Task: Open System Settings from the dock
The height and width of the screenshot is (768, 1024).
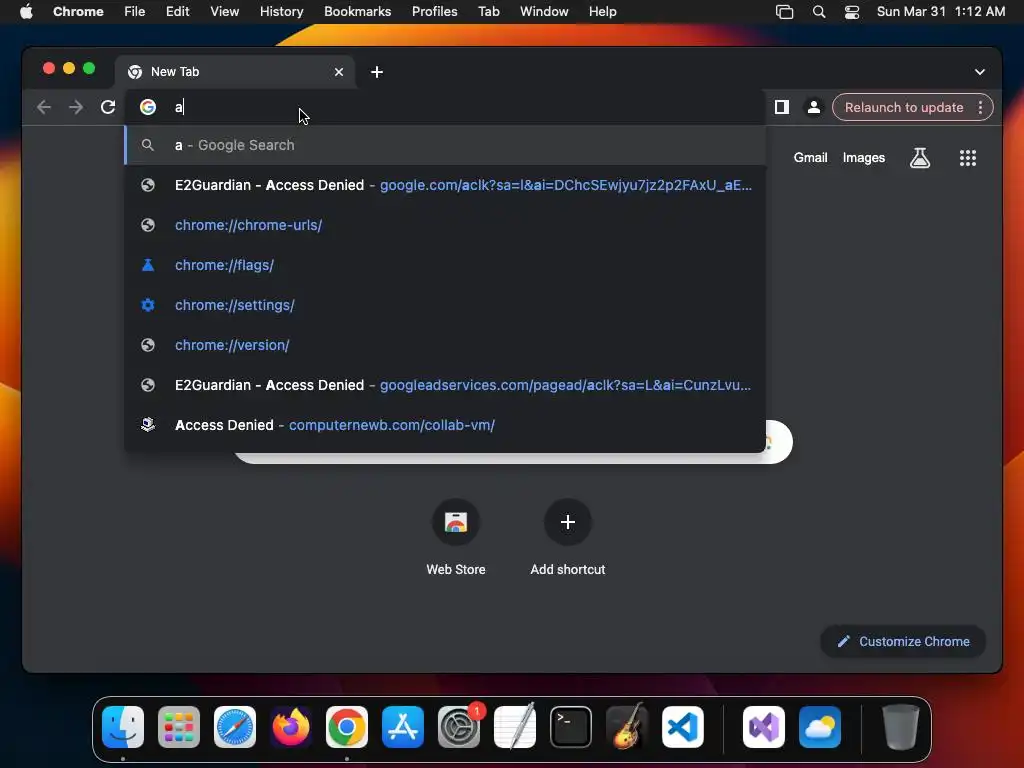Action: 459,727
